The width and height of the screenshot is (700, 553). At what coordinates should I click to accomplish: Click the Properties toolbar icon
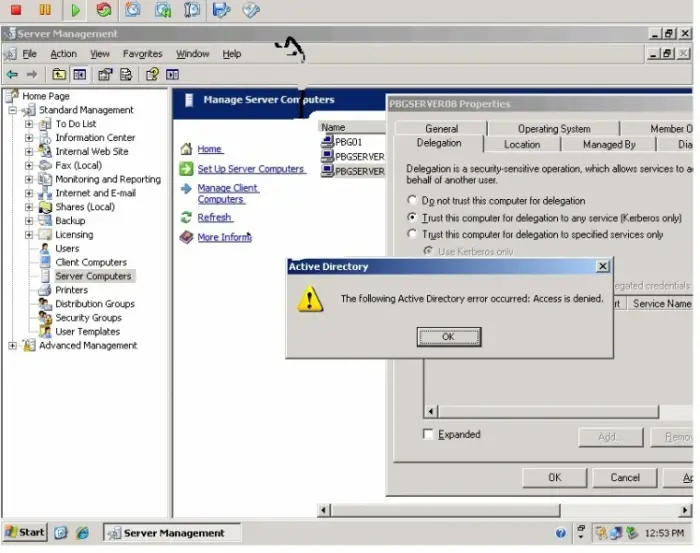click(x=105, y=75)
